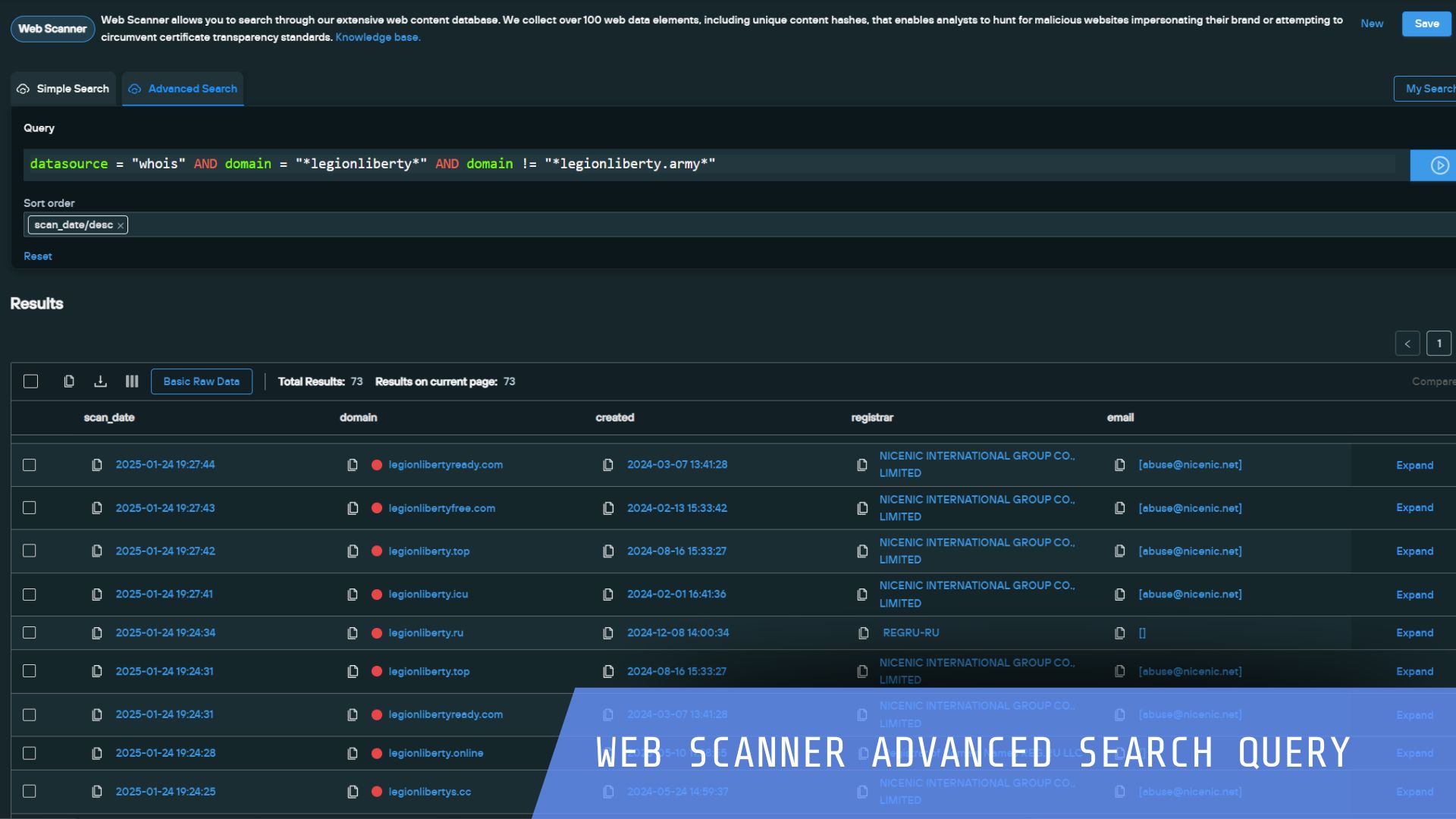This screenshot has height=819, width=1456.
Task: Reset the query form
Action: [x=38, y=256]
